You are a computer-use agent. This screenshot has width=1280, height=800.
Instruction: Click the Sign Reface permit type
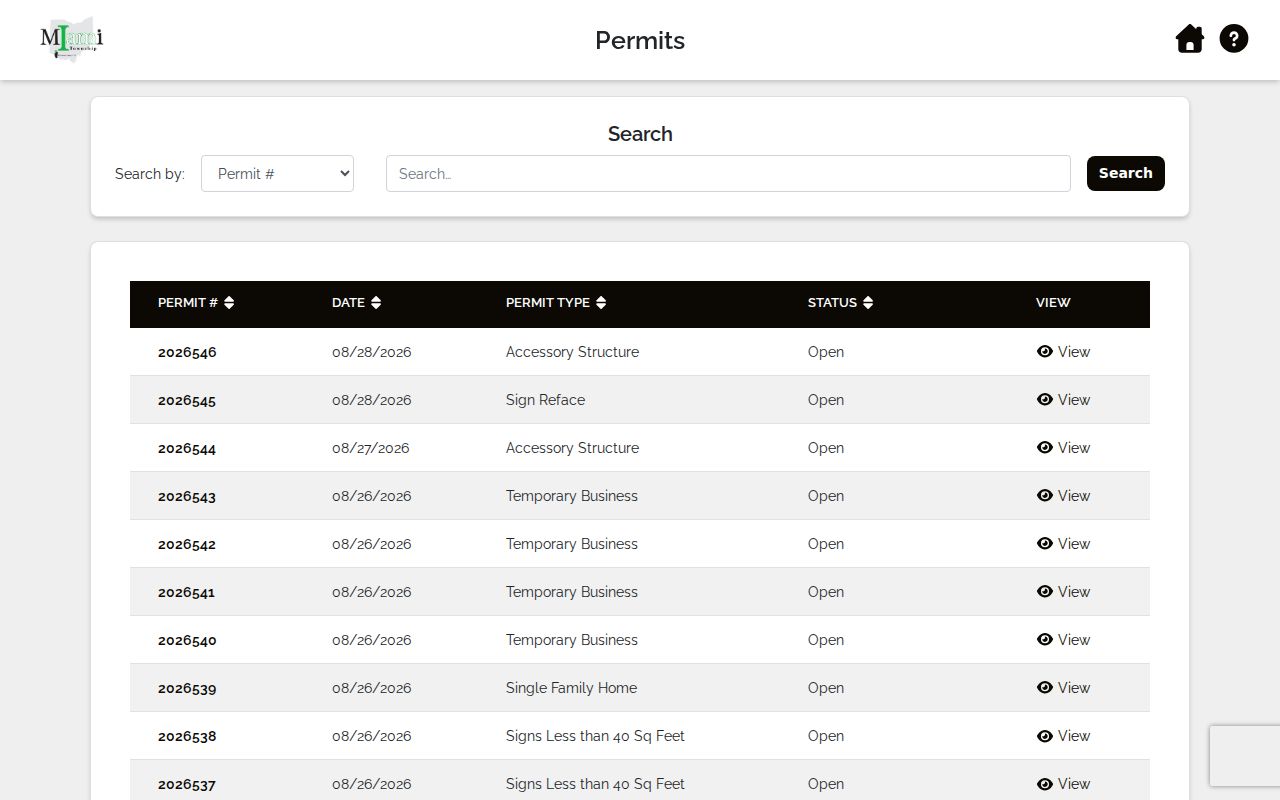click(545, 400)
